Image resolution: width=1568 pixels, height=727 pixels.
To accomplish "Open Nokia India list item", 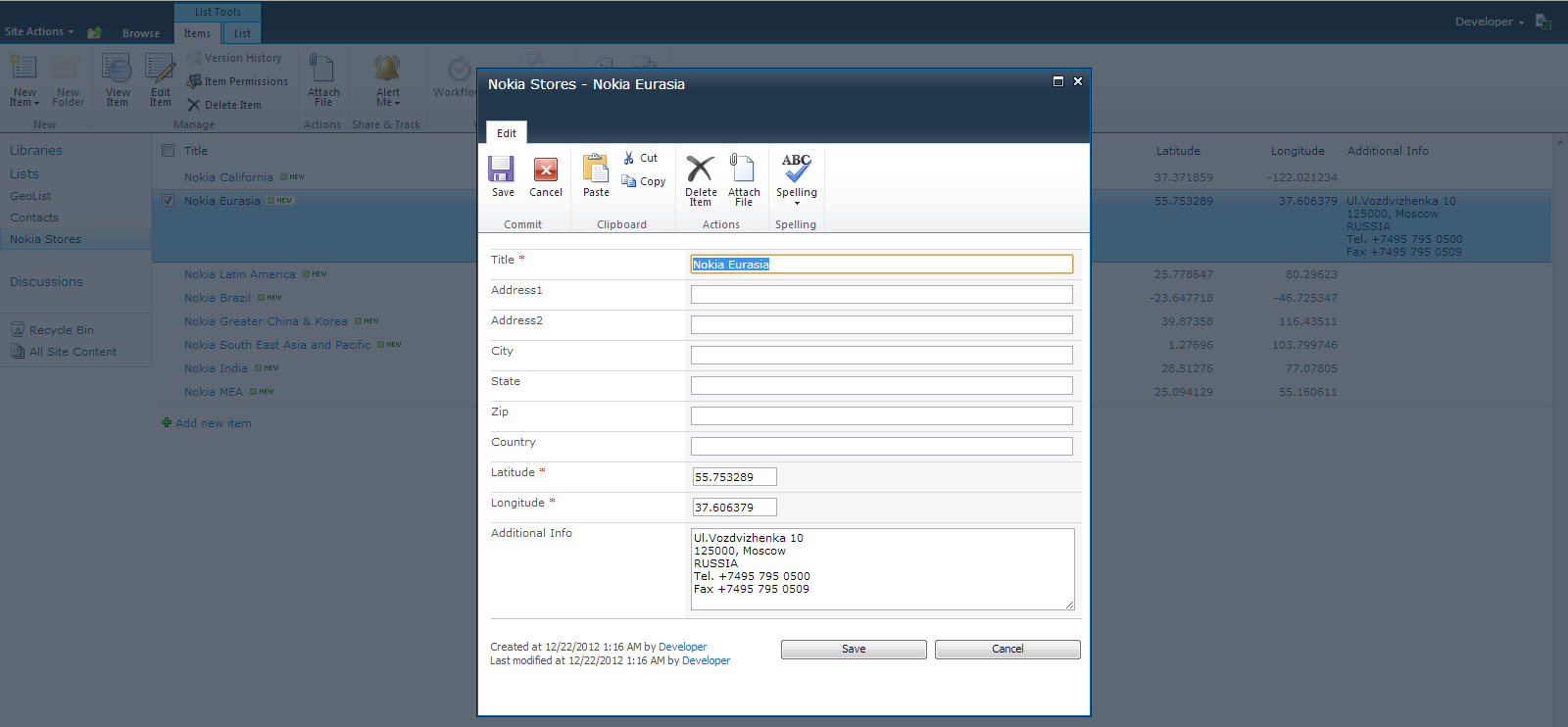I will point(216,368).
